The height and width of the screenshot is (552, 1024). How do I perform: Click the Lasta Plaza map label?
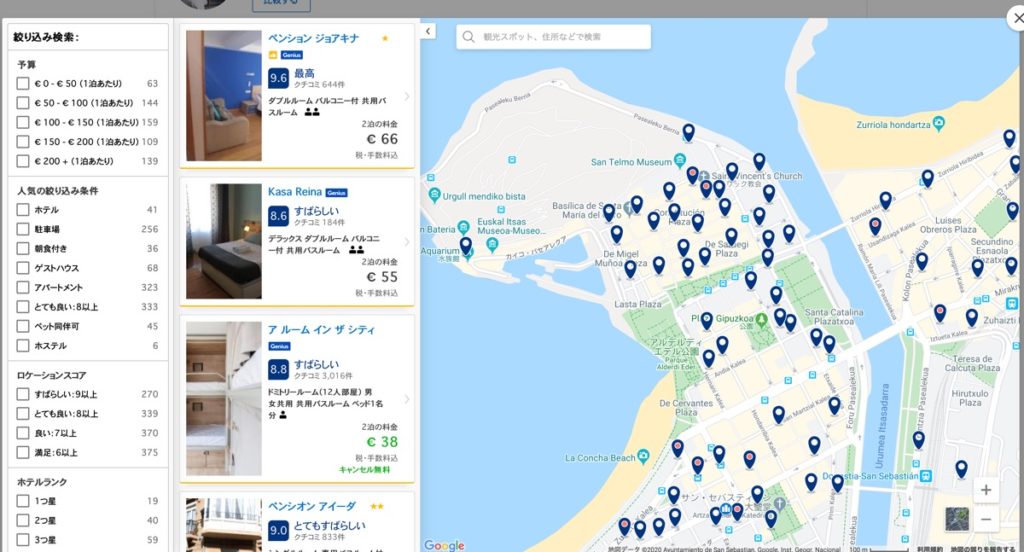tap(637, 304)
